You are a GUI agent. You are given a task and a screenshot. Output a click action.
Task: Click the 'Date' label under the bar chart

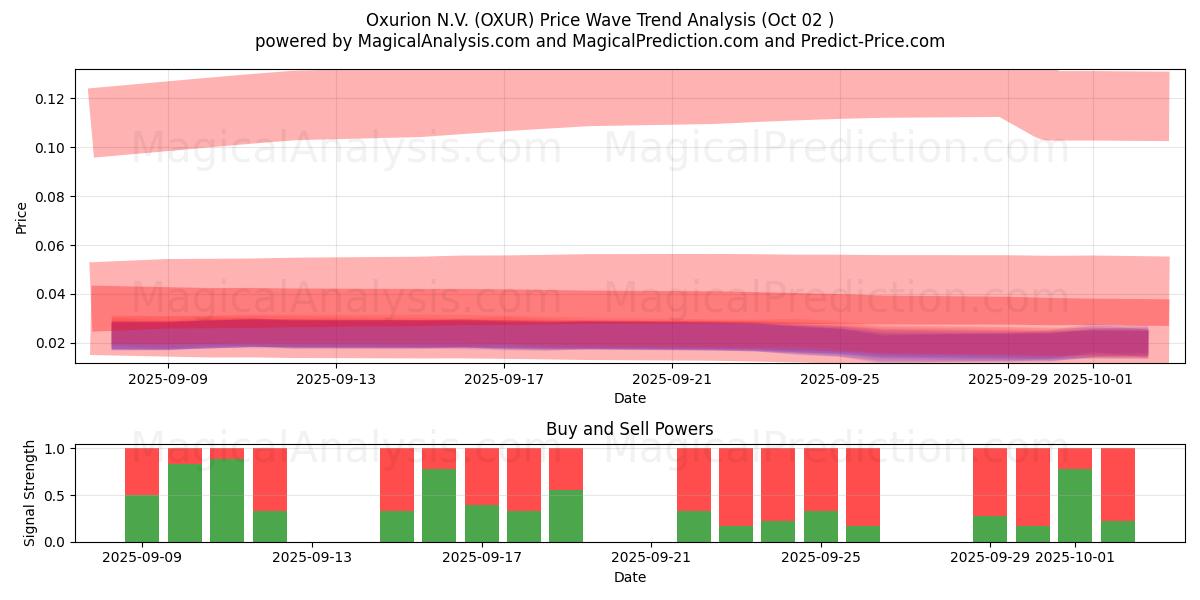pyautogui.click(x=629, y=577)
